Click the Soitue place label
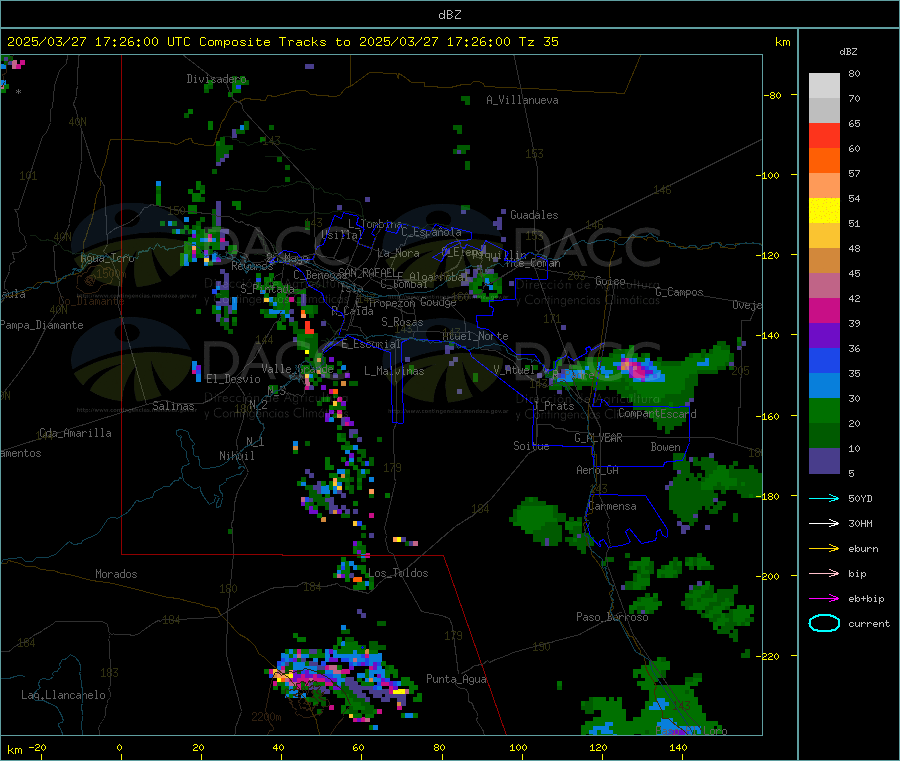The width and height of the screenshot is (900, 761). (532, 446)
